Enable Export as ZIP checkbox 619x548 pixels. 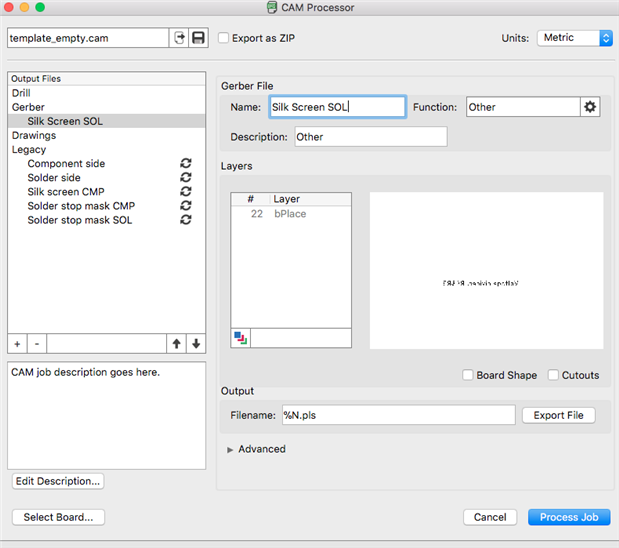tap(223, 38)
